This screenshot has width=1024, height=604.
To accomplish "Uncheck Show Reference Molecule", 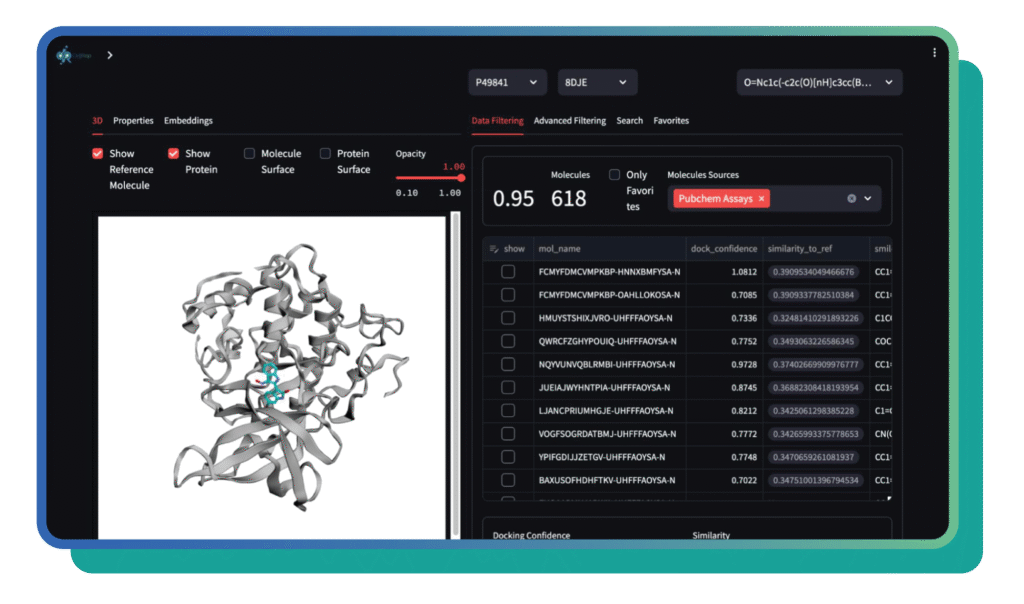I will [x=98, y=154].
